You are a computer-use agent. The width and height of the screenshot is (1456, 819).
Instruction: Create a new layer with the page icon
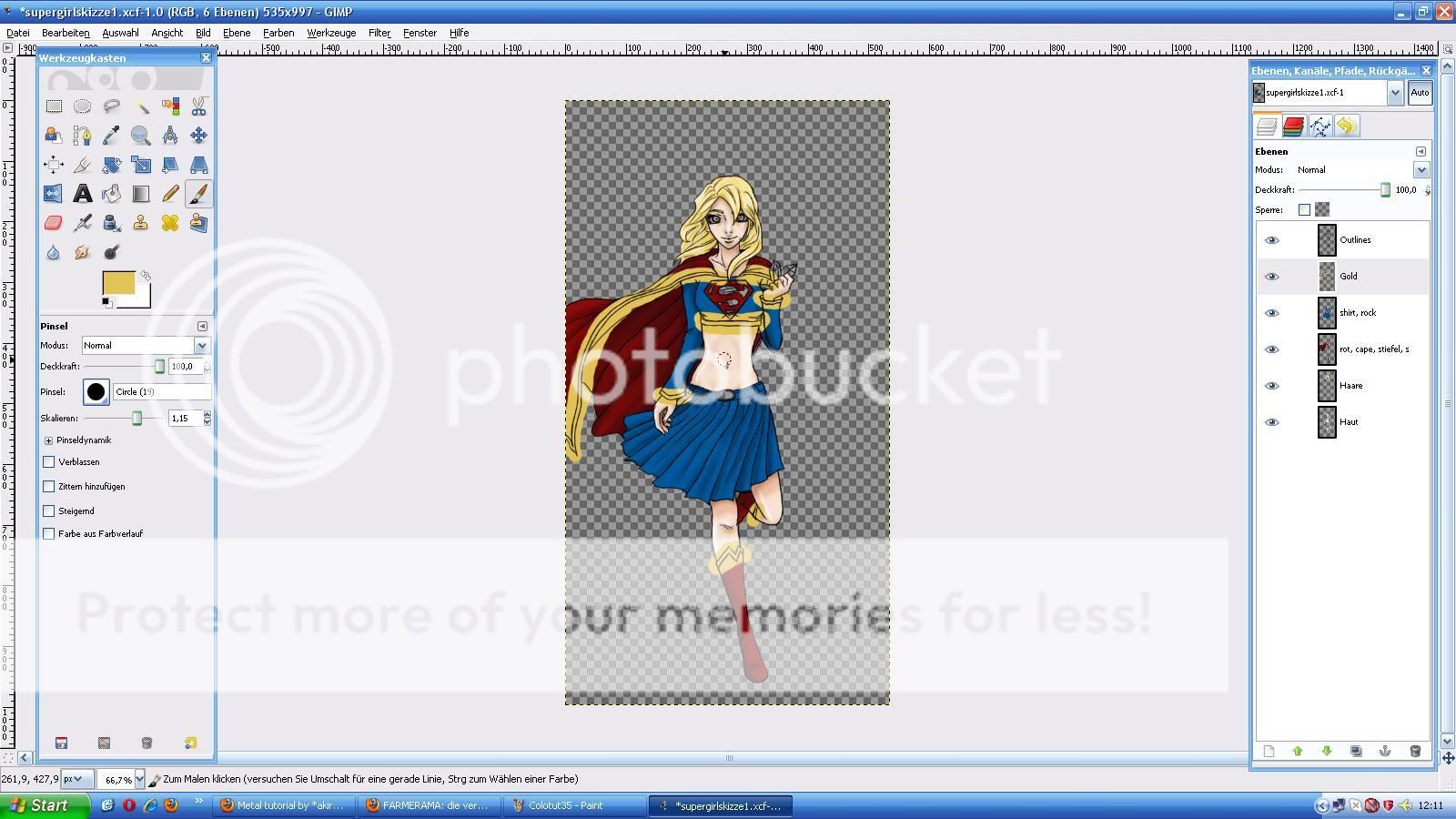coord(1269,752)
